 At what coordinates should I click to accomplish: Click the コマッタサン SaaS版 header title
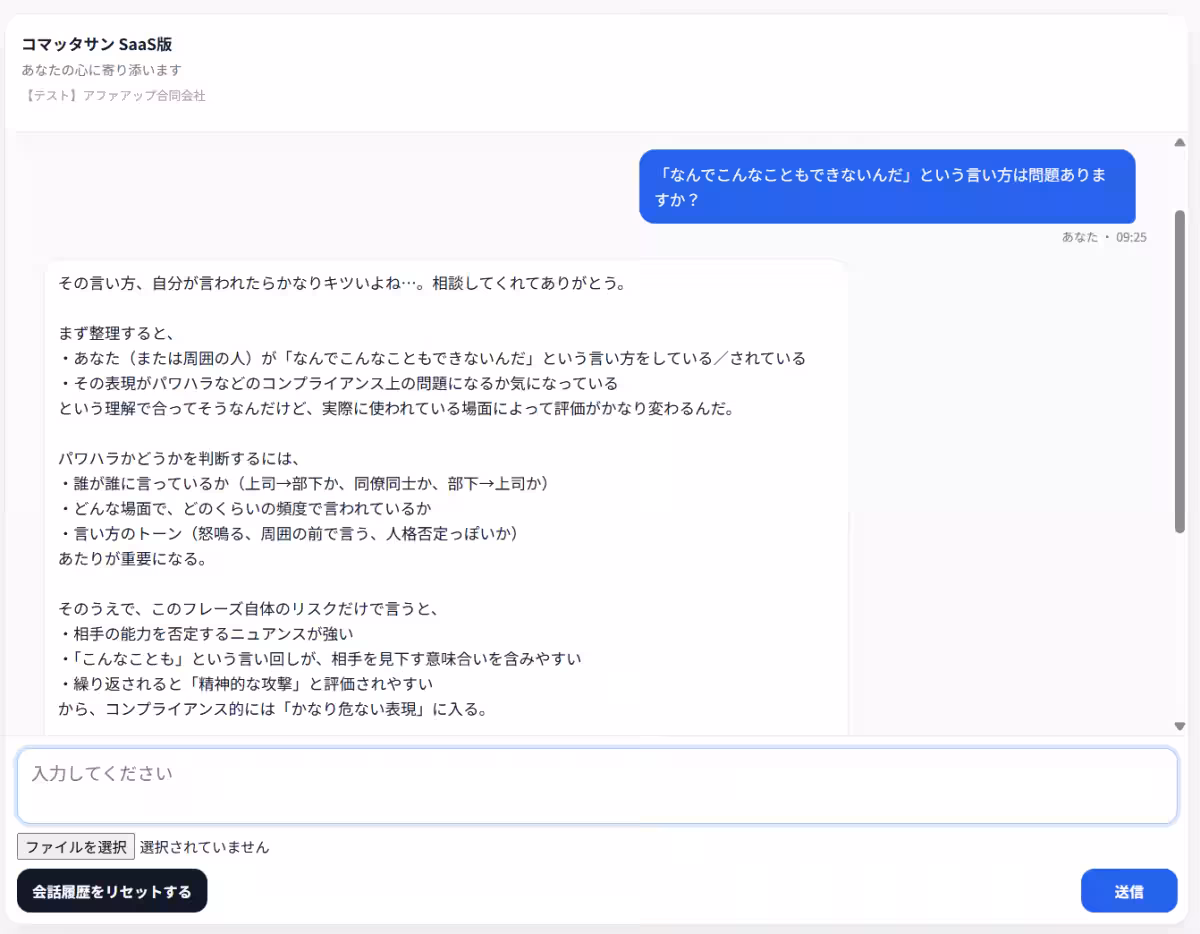coord(96,44)
